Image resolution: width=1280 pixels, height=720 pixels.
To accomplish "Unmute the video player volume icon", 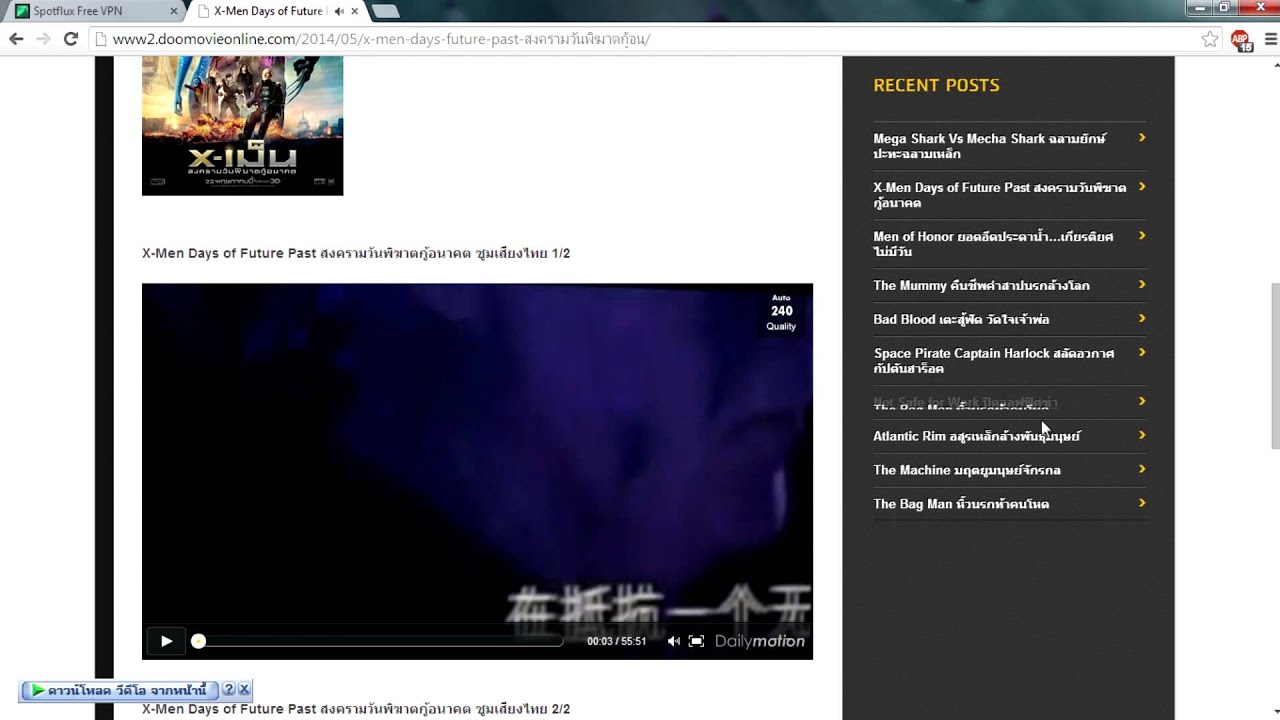I will [x=673, y=641].
